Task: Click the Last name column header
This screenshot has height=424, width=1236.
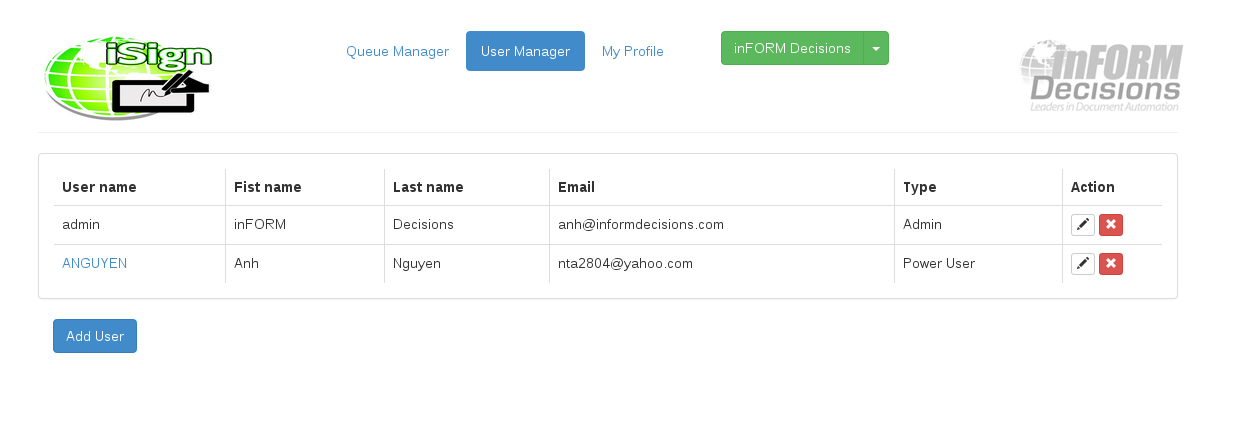Action: click(x=427, y=187)
